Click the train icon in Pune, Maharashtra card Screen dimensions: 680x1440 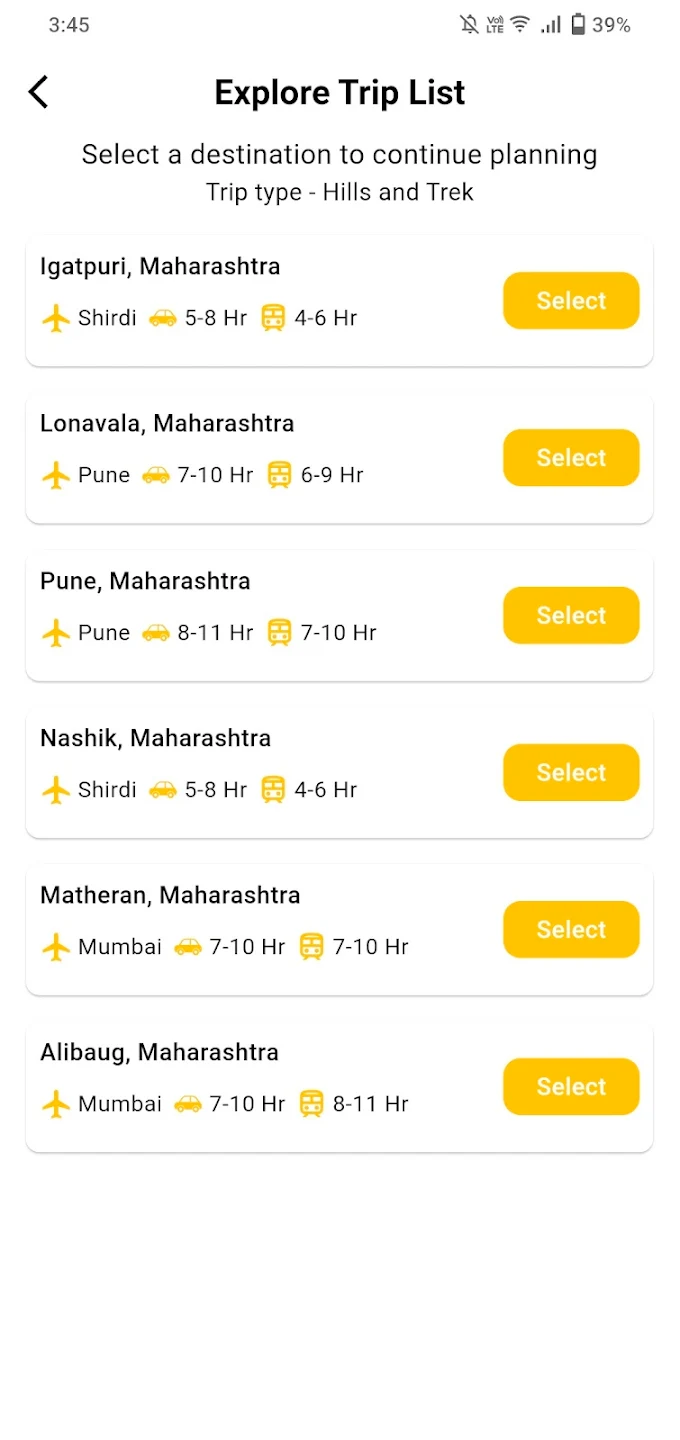pyautogui.click(x=279, y=632)
